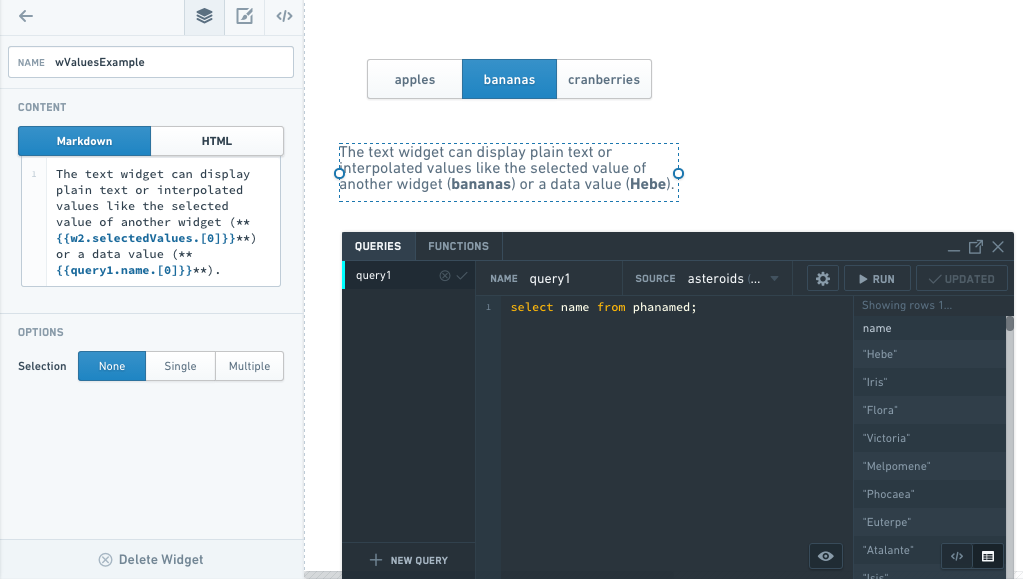Select the text widget on canvas
The width and height of the screenshot is (1023, 579).
(509, 172)
